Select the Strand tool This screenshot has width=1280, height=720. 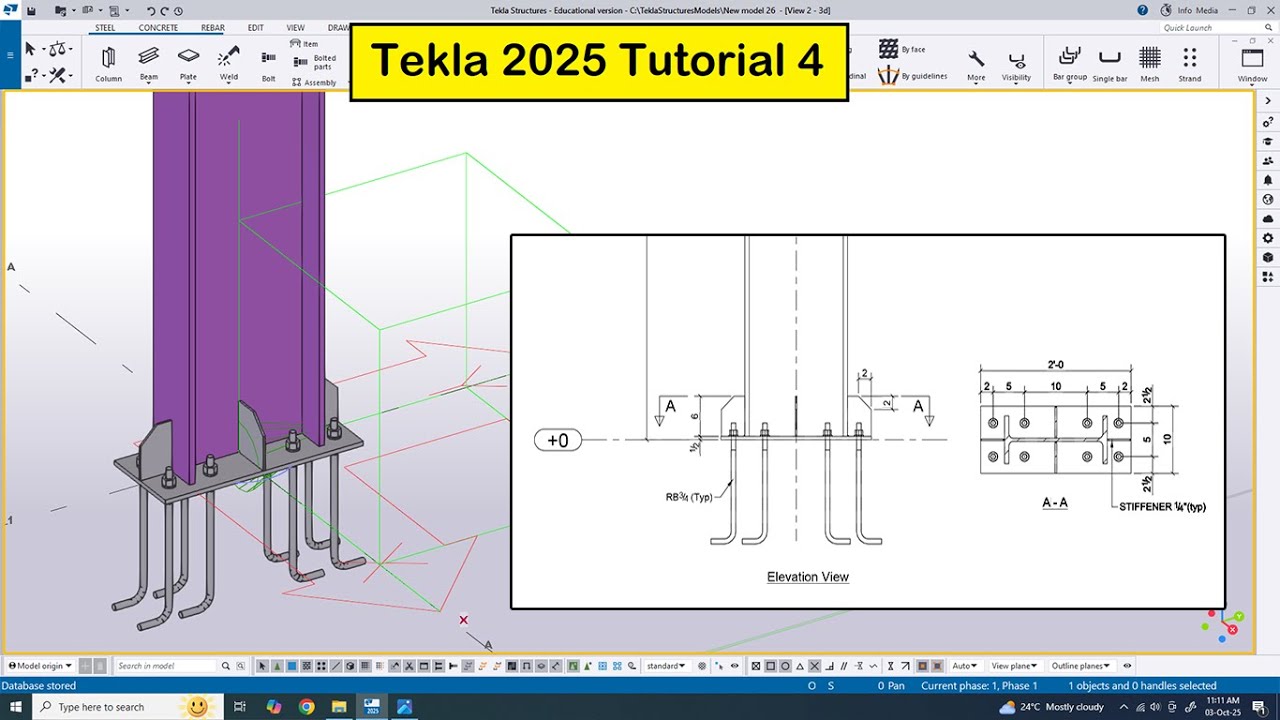(x=1189, y=65)
